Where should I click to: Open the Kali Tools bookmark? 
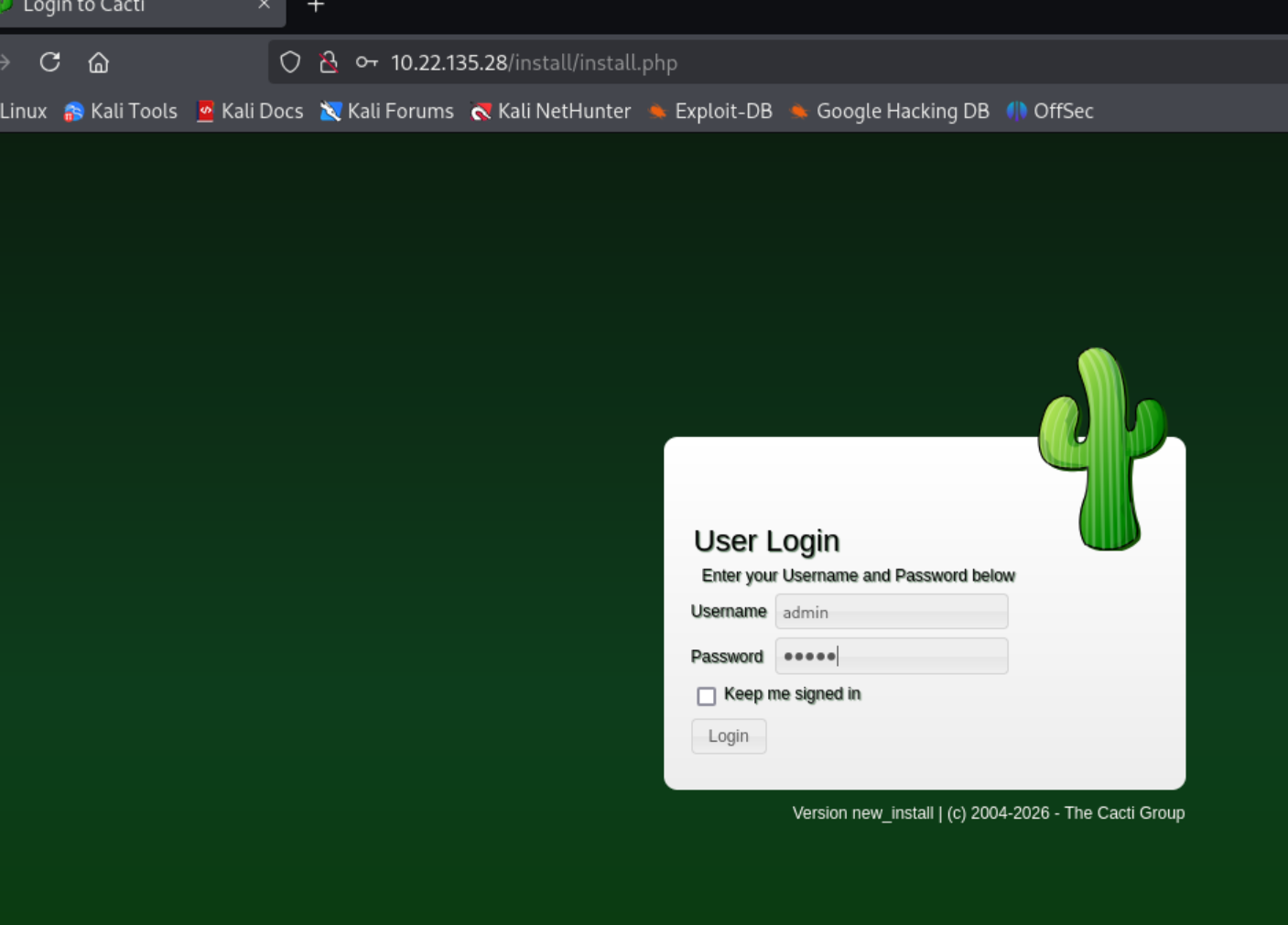point(121,111)
